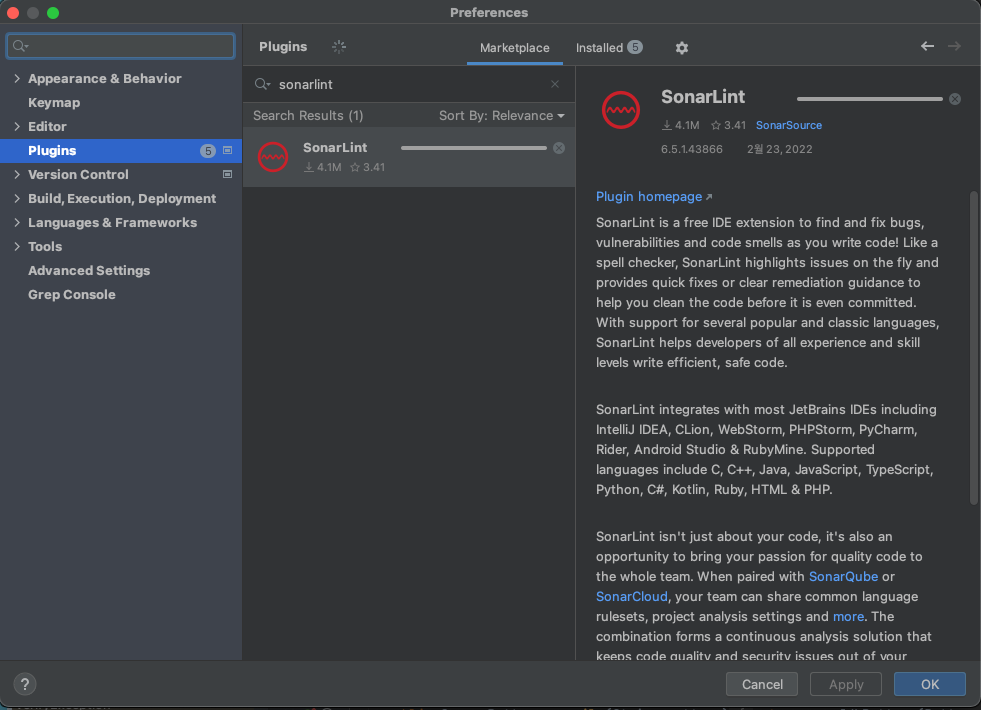
Task: Follow the SonarCloud link
Action: click(x=631, y=596)
